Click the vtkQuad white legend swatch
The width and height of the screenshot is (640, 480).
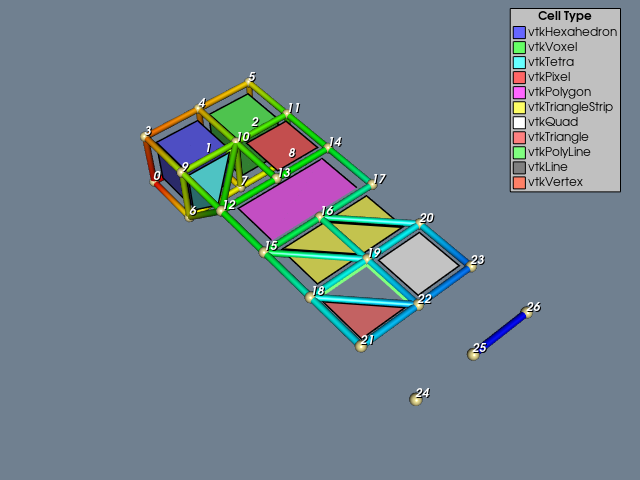coord(519,122)
